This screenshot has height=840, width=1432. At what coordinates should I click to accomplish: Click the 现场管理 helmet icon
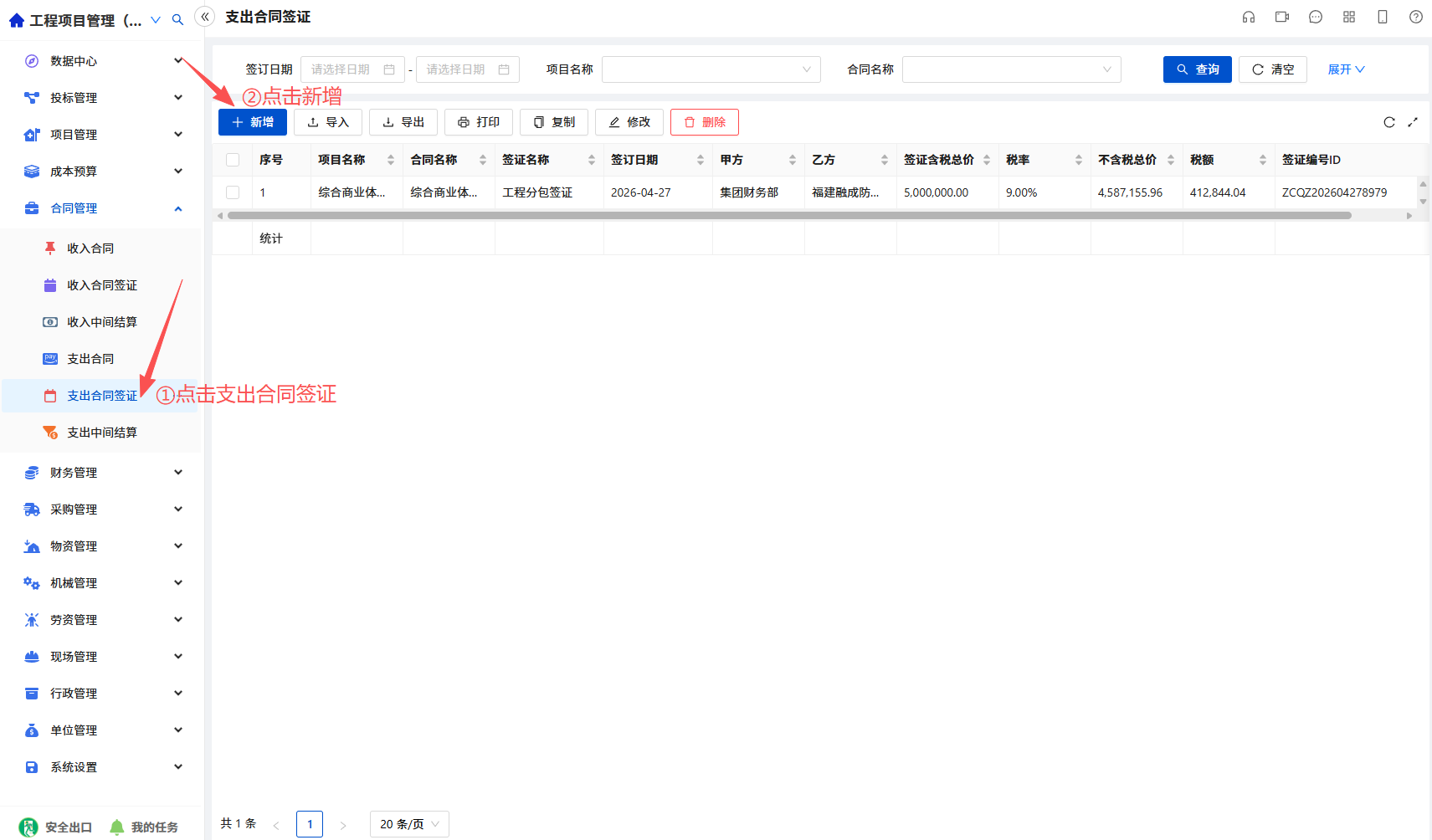pos(32,657)
